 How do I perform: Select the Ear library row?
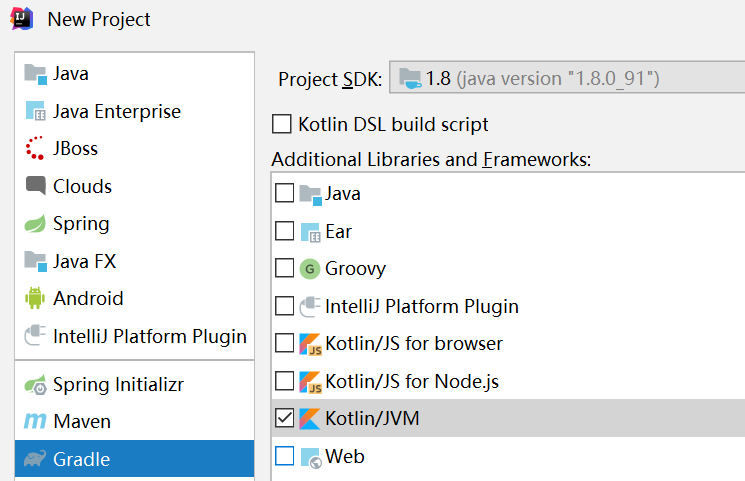tap(338, 231)
